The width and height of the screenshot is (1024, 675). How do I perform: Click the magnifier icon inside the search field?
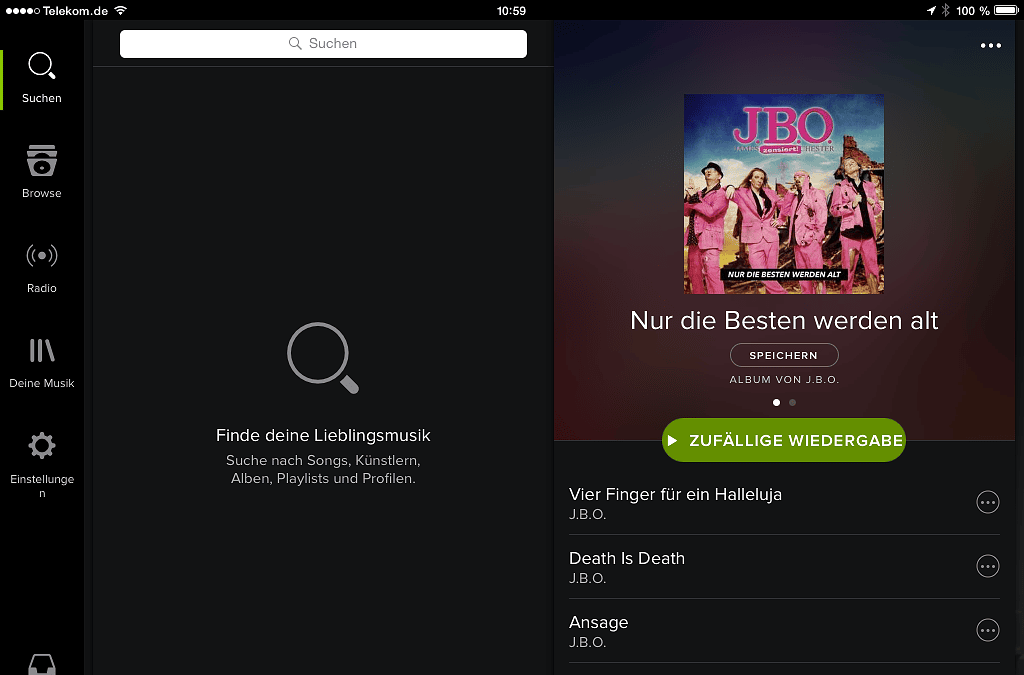point(295,44)
